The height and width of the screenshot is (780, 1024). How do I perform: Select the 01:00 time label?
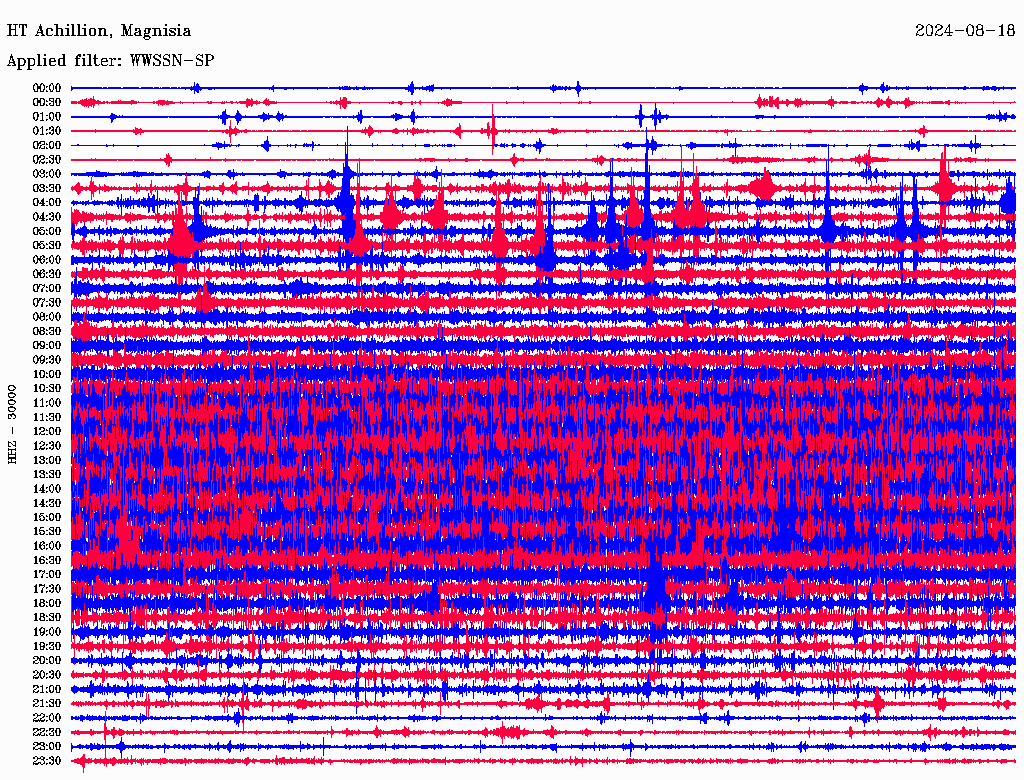(x=46, y=116)
